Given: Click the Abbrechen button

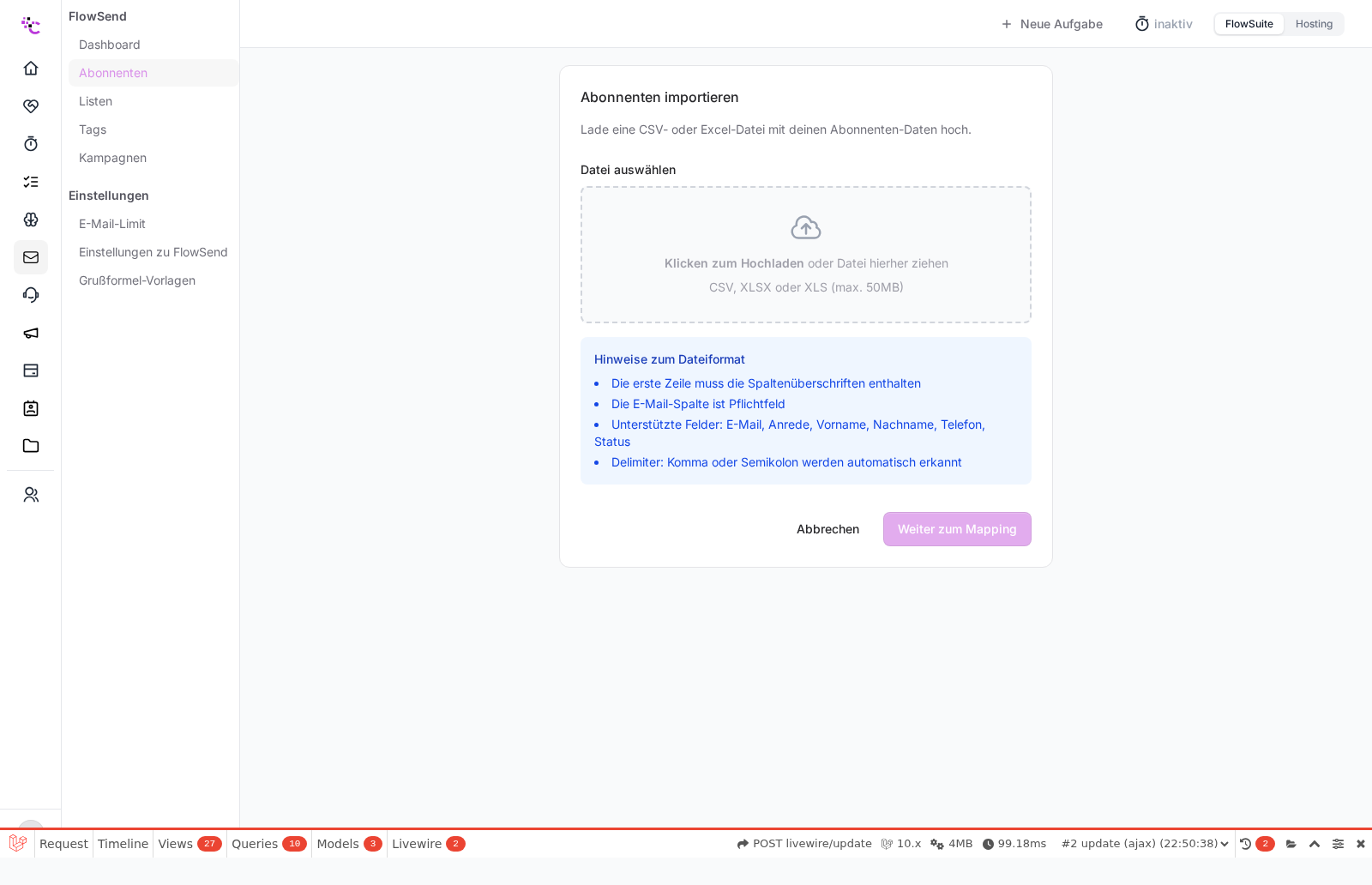Looking at the screenshot, I should point(827,529).
